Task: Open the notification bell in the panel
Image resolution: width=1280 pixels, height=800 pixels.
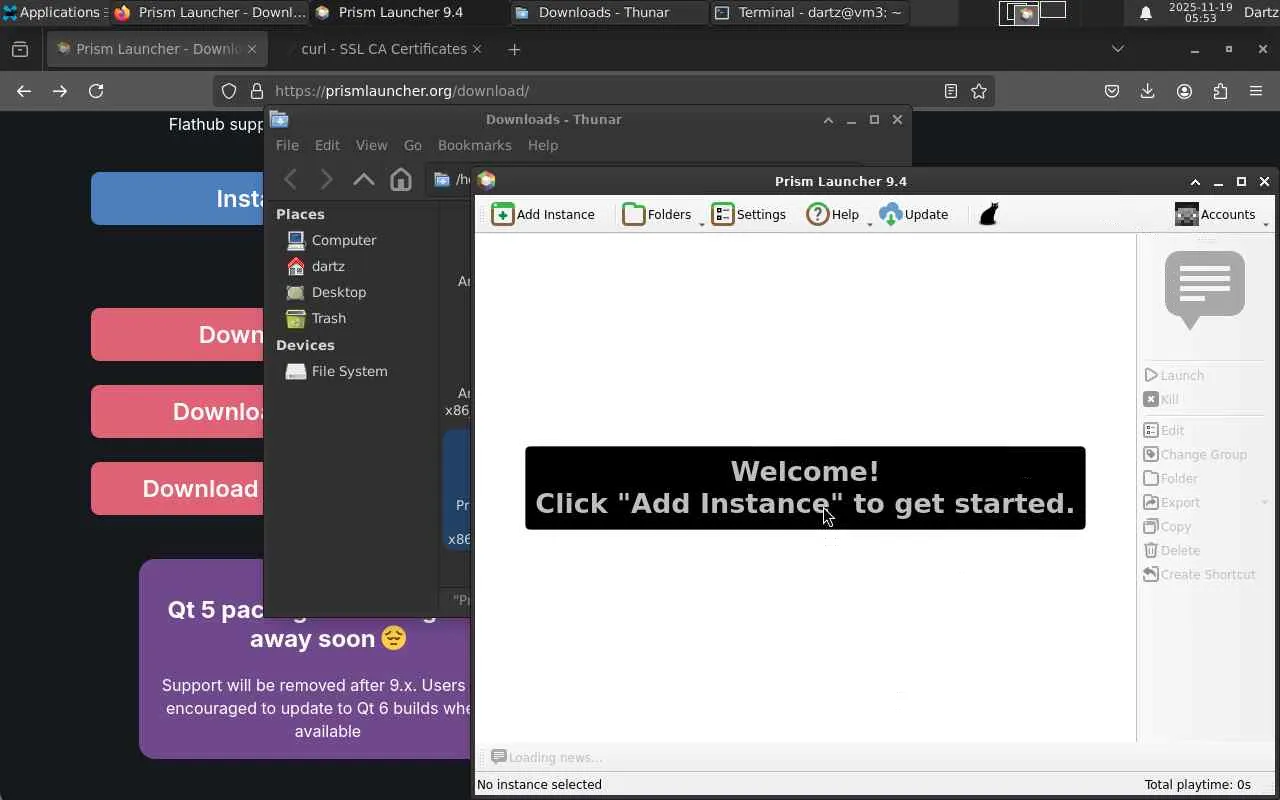Action: coord(1146,13)
